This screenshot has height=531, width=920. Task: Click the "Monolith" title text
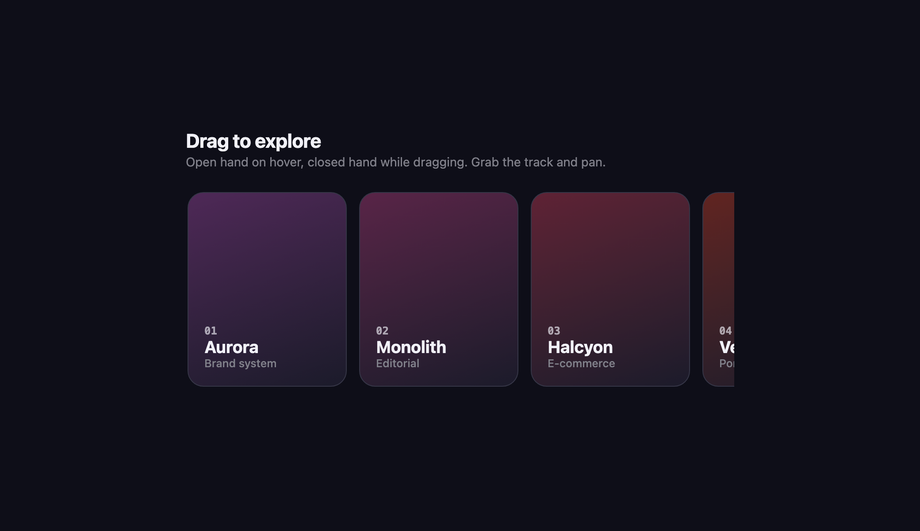coord(411,347)
